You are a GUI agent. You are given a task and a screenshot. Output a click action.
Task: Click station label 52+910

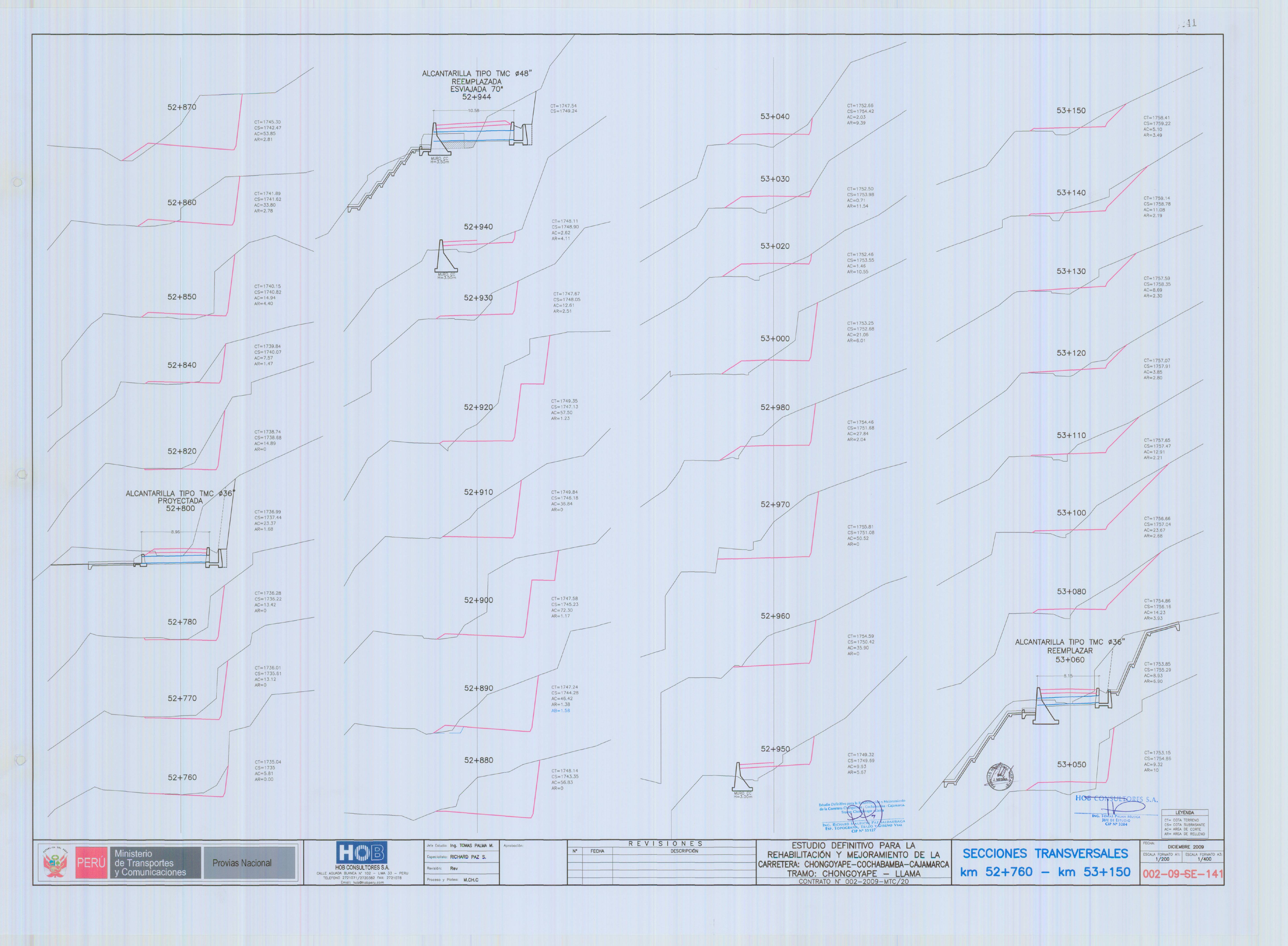pyautogui.click(x=478, y=492)
